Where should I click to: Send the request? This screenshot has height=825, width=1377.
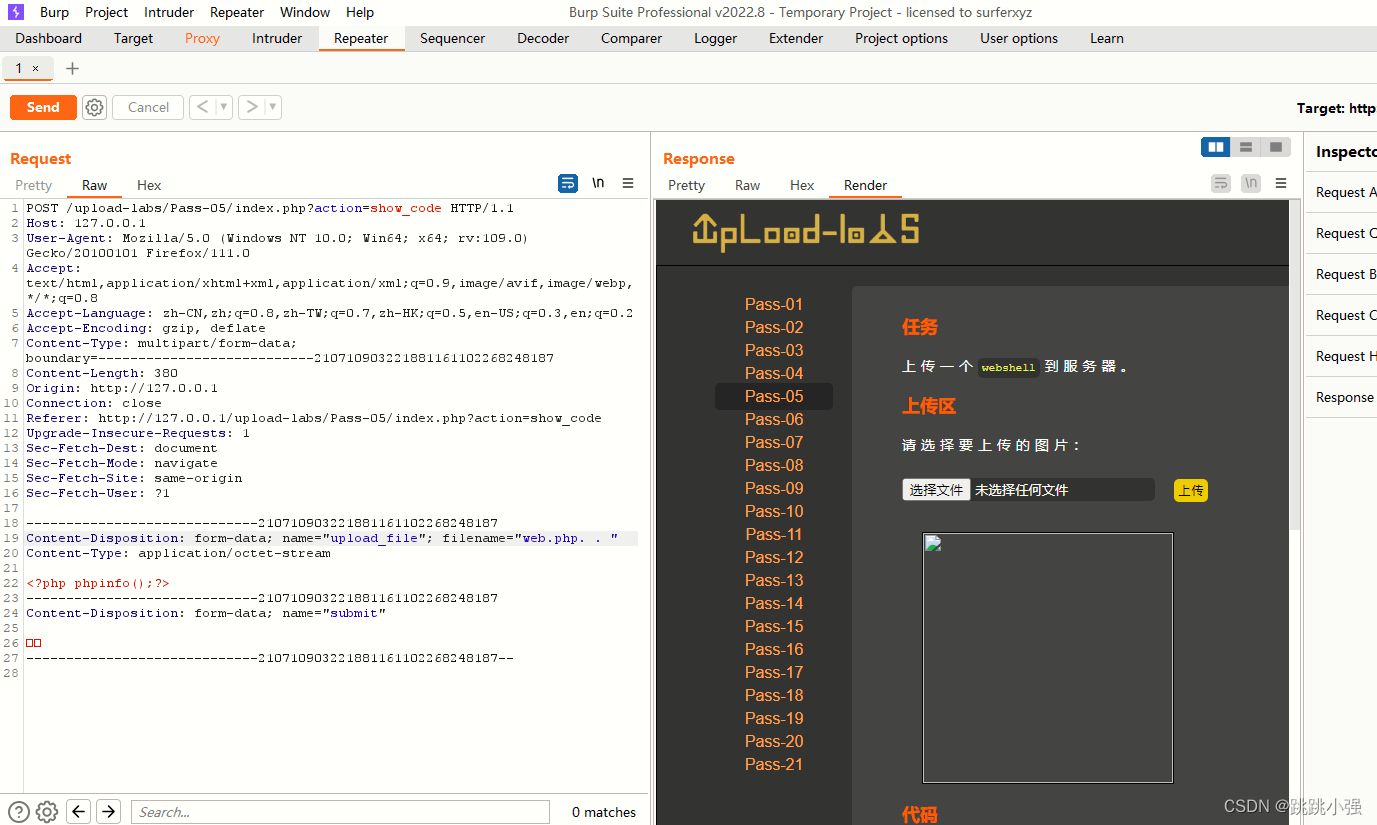pyautogui.click(x=43, y=107)
